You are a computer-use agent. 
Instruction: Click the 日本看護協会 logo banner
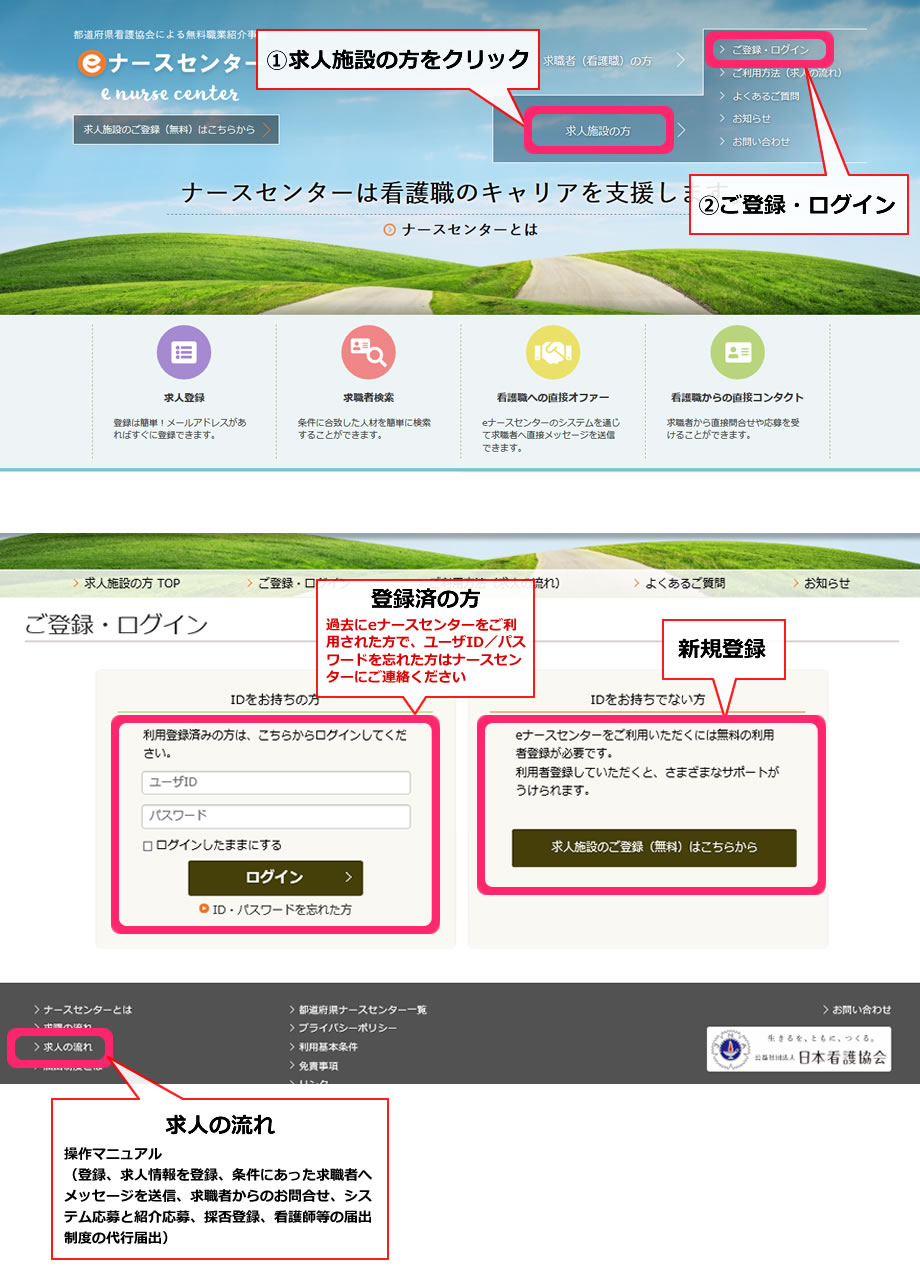click(x=799, y=1049)
